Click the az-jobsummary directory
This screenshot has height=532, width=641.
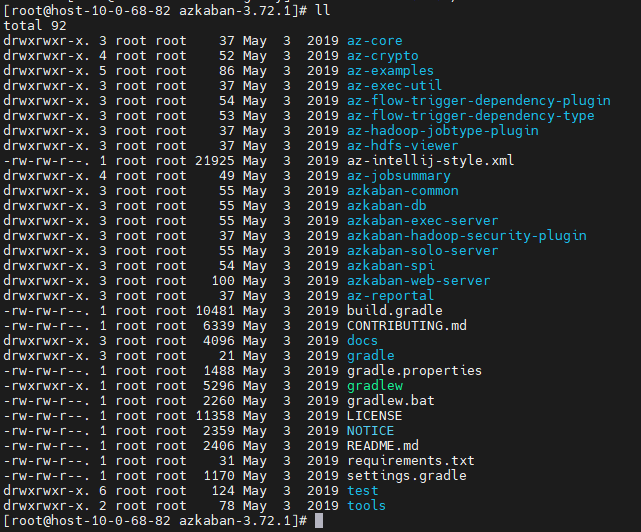click(399, 176)
